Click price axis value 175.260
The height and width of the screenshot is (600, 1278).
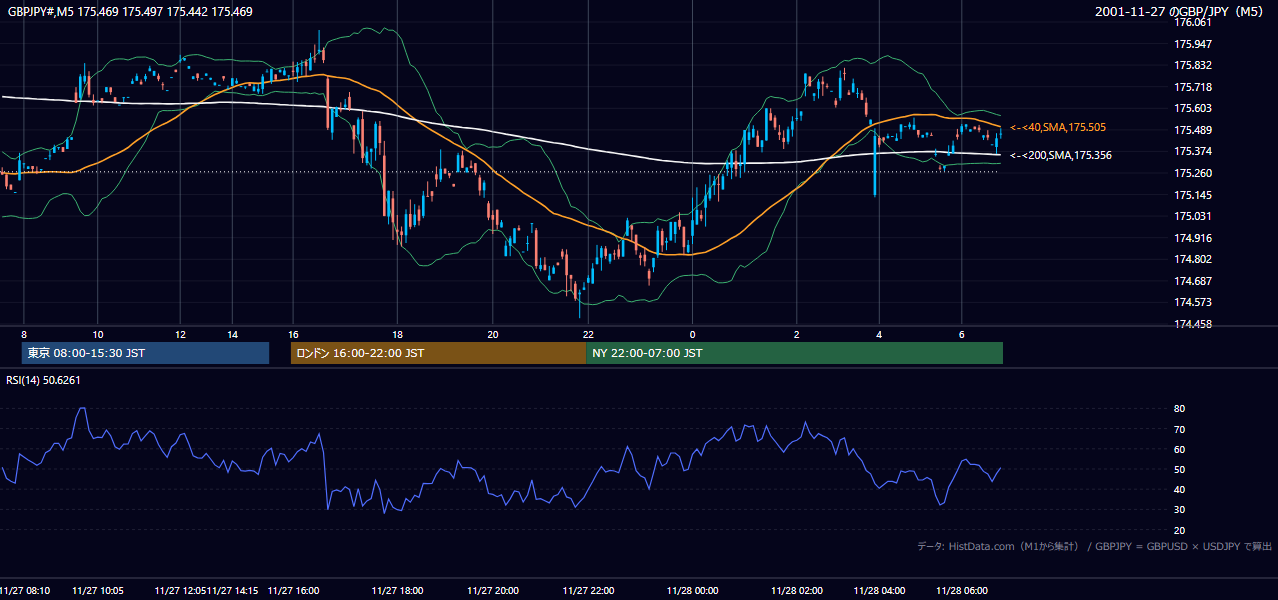[1193, 173]
